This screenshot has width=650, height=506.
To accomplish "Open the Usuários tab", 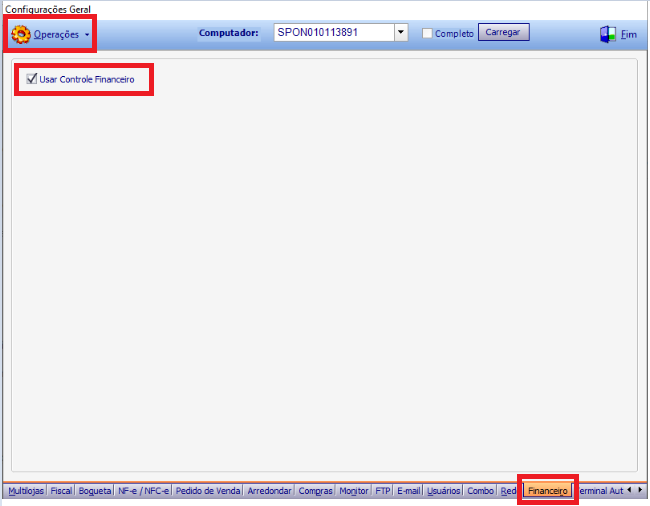I will 444,491.
